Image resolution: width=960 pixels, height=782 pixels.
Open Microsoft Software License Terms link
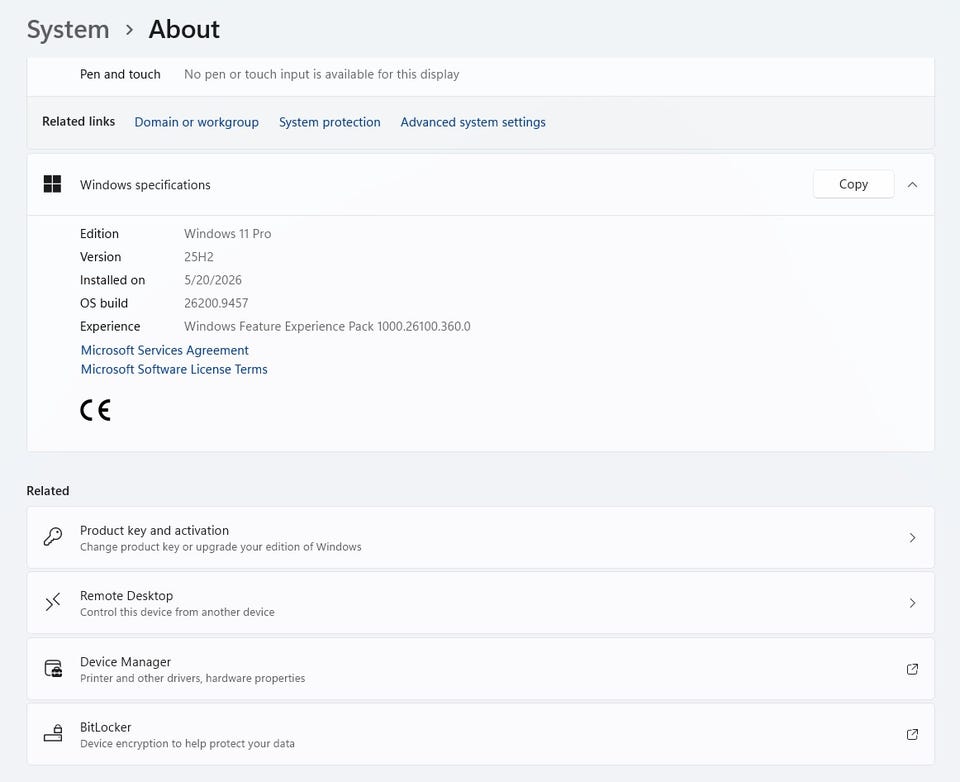[174, 369]
